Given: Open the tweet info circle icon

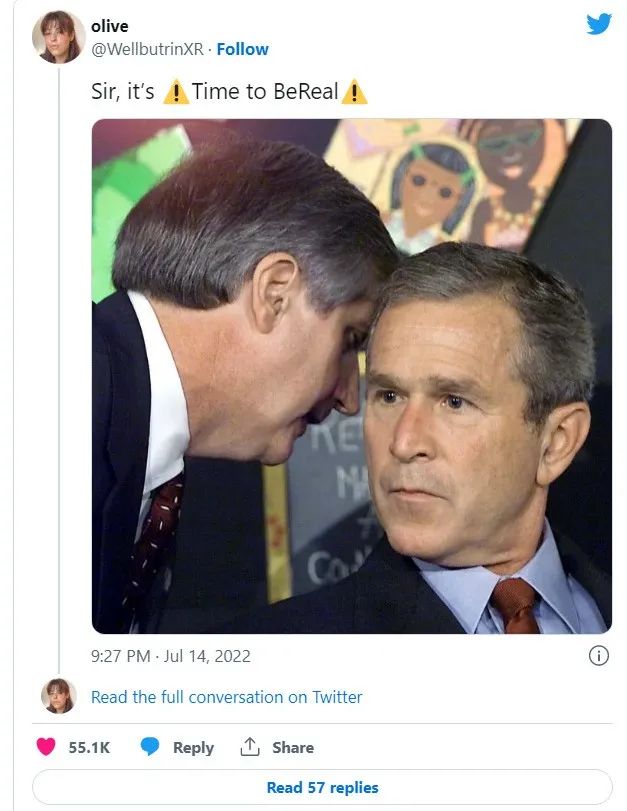Looking at the screenshot, I should coord(598,656).
